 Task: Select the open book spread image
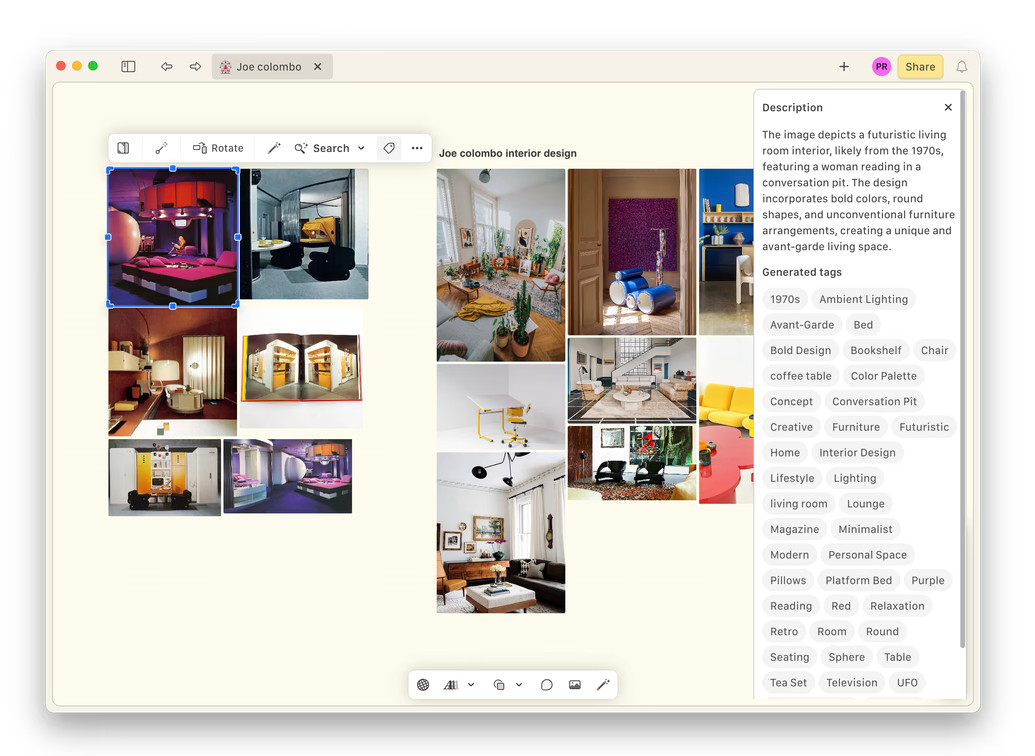pyautogui.click(x=302, y=367)
